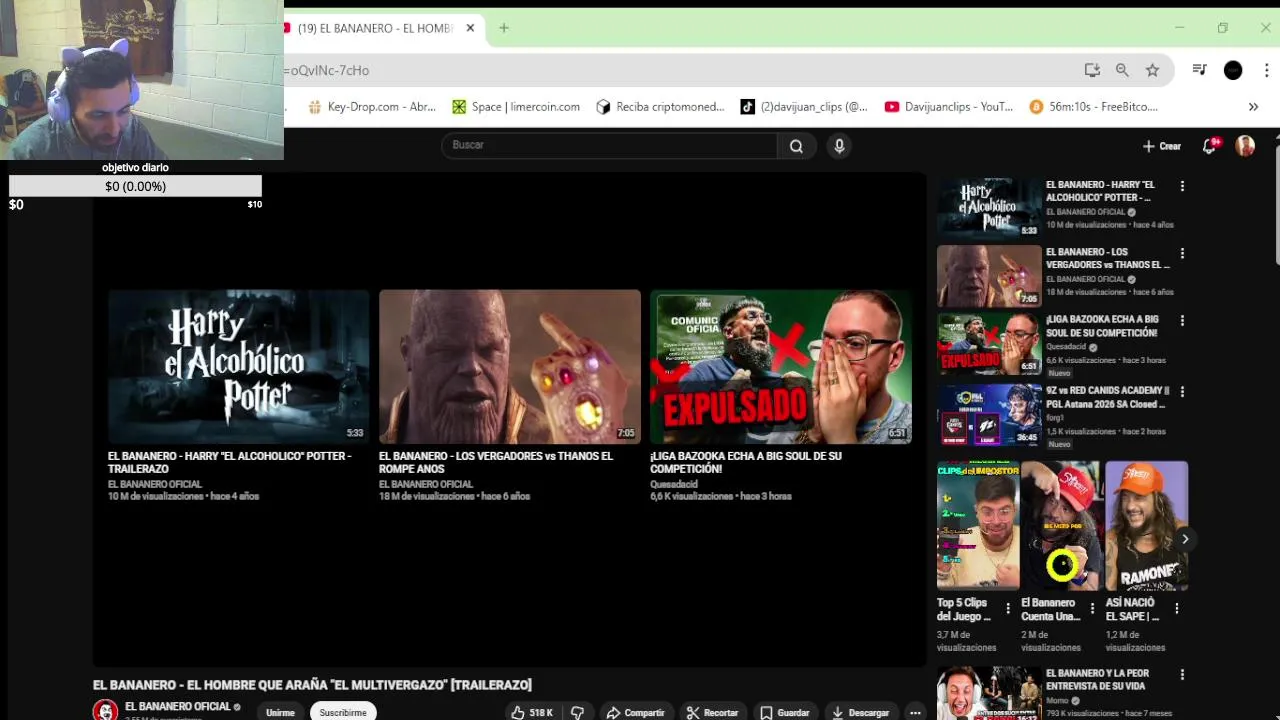Open options for Top 5 Clips del Juego short

coord(1008,608)
